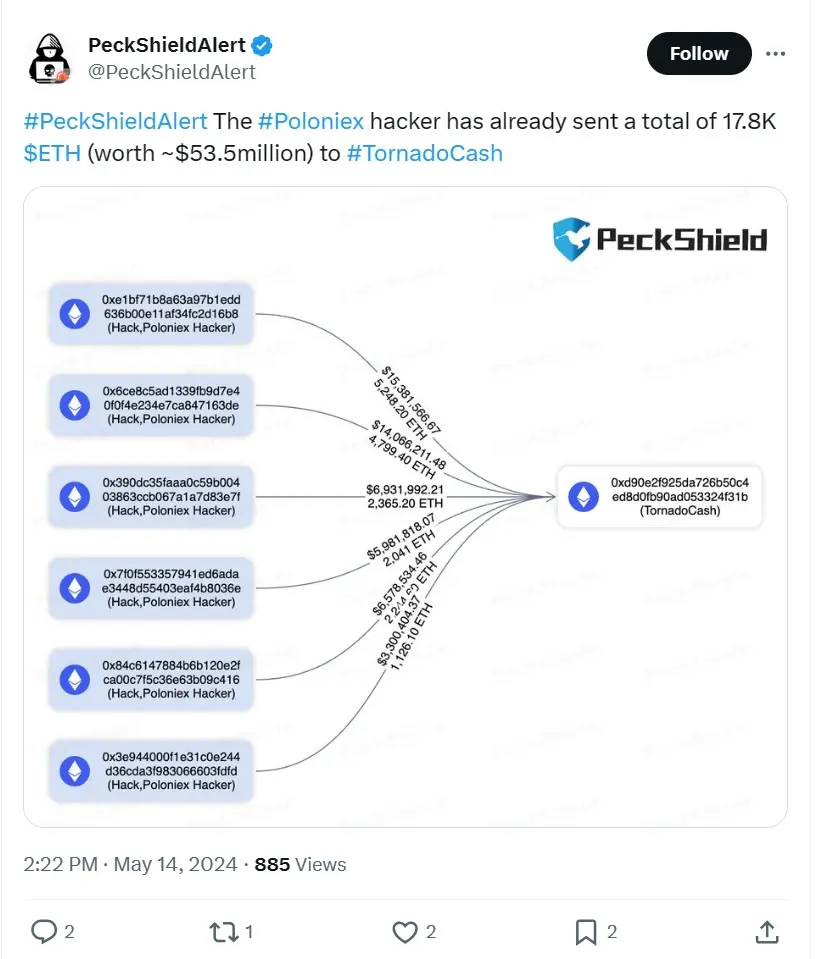Viewport: 818px width, 959px height.
Task: Open the #Poloniex hashtag link
Action: tap(310, 122)
